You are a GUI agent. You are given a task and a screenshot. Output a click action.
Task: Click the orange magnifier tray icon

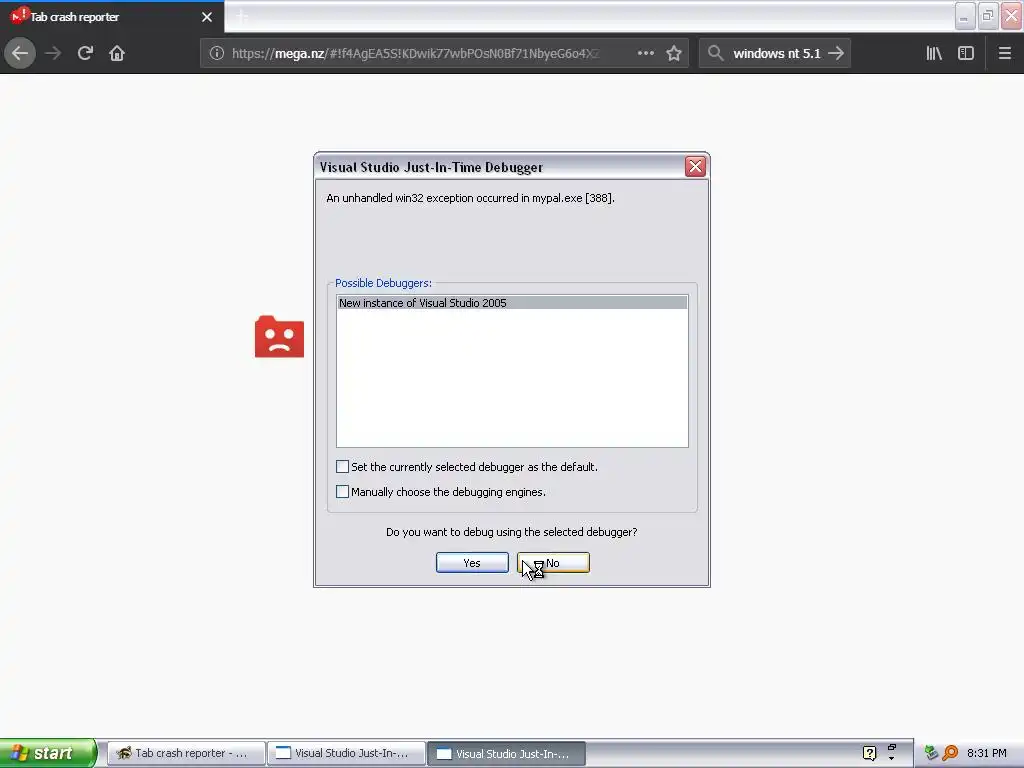[950, 753]
